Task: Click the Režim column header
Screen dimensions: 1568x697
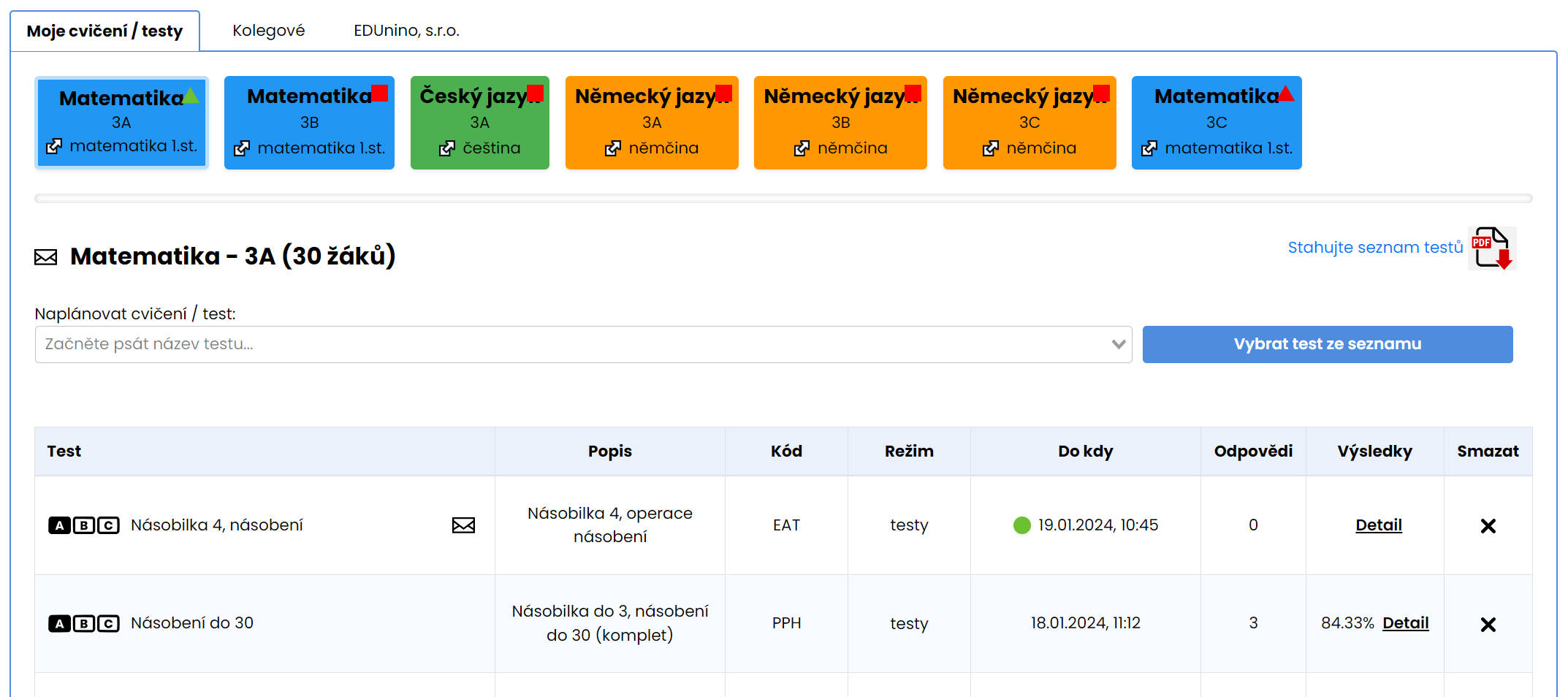Action: click(909, 451)
